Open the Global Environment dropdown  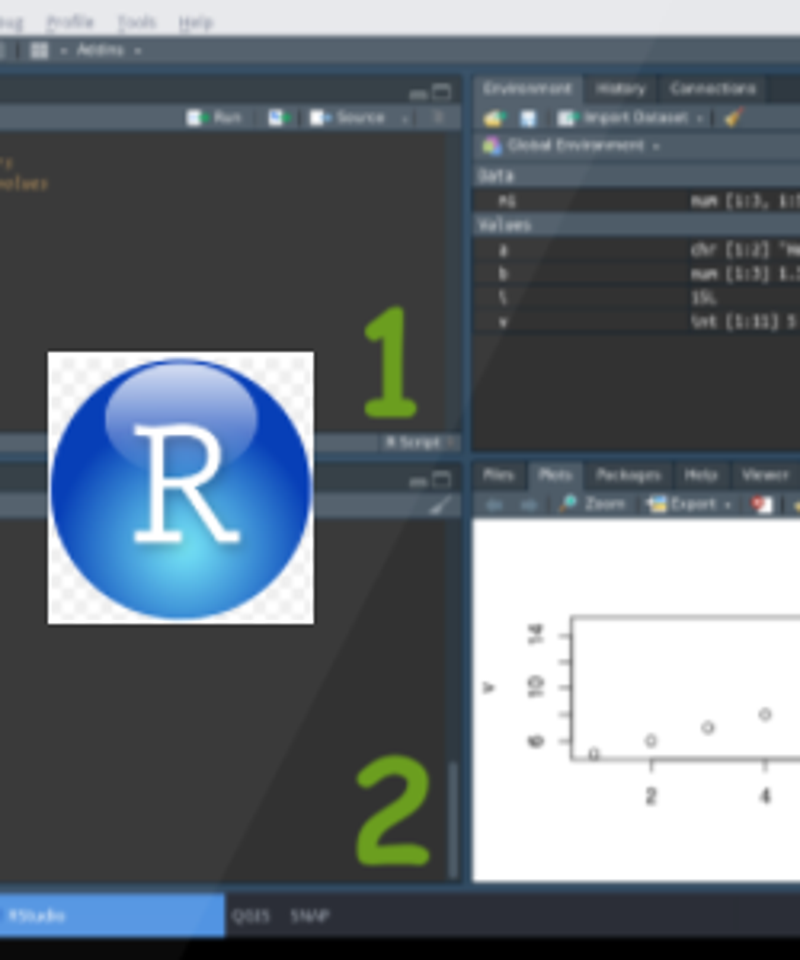570,146
